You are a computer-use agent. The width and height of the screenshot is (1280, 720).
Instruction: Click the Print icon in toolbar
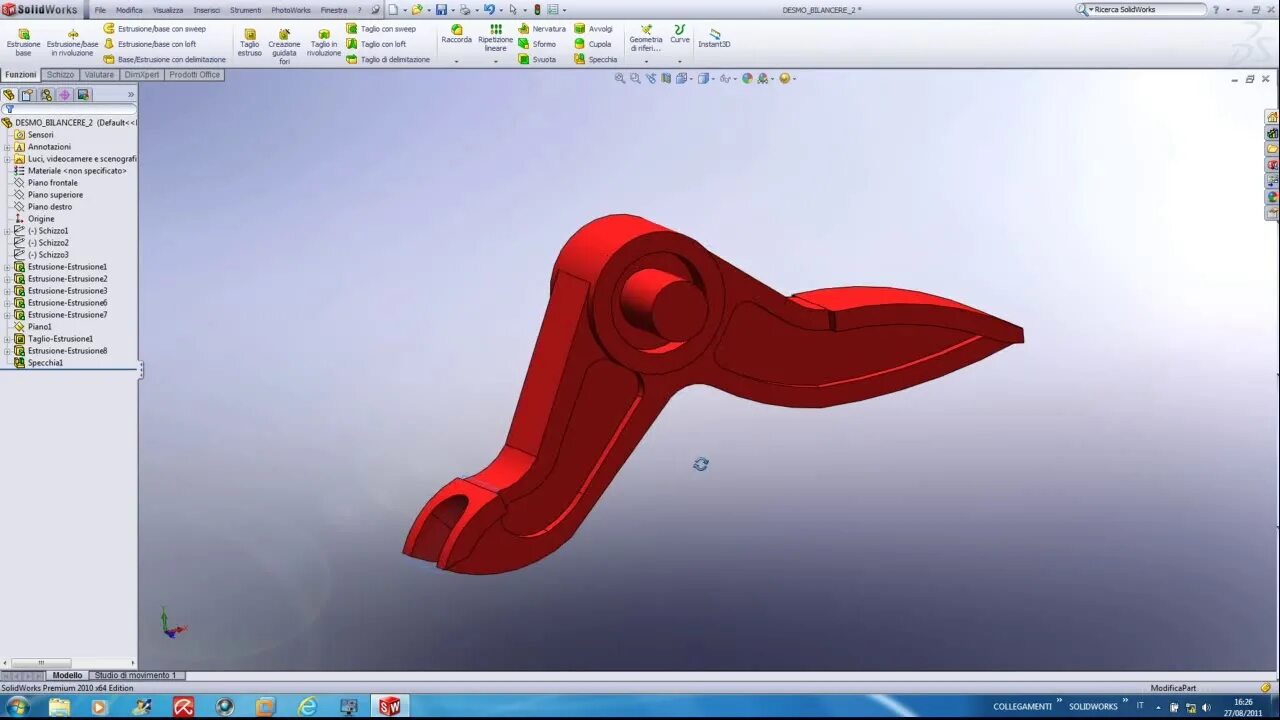465,10
